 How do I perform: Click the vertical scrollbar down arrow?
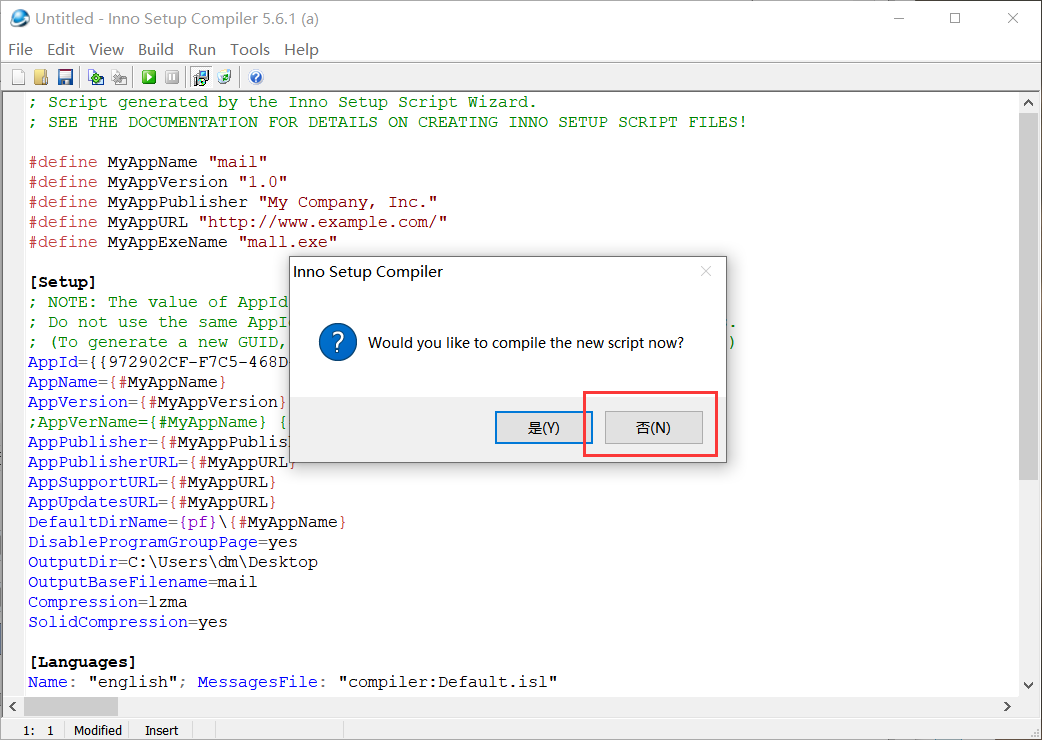pos(1028,685)
